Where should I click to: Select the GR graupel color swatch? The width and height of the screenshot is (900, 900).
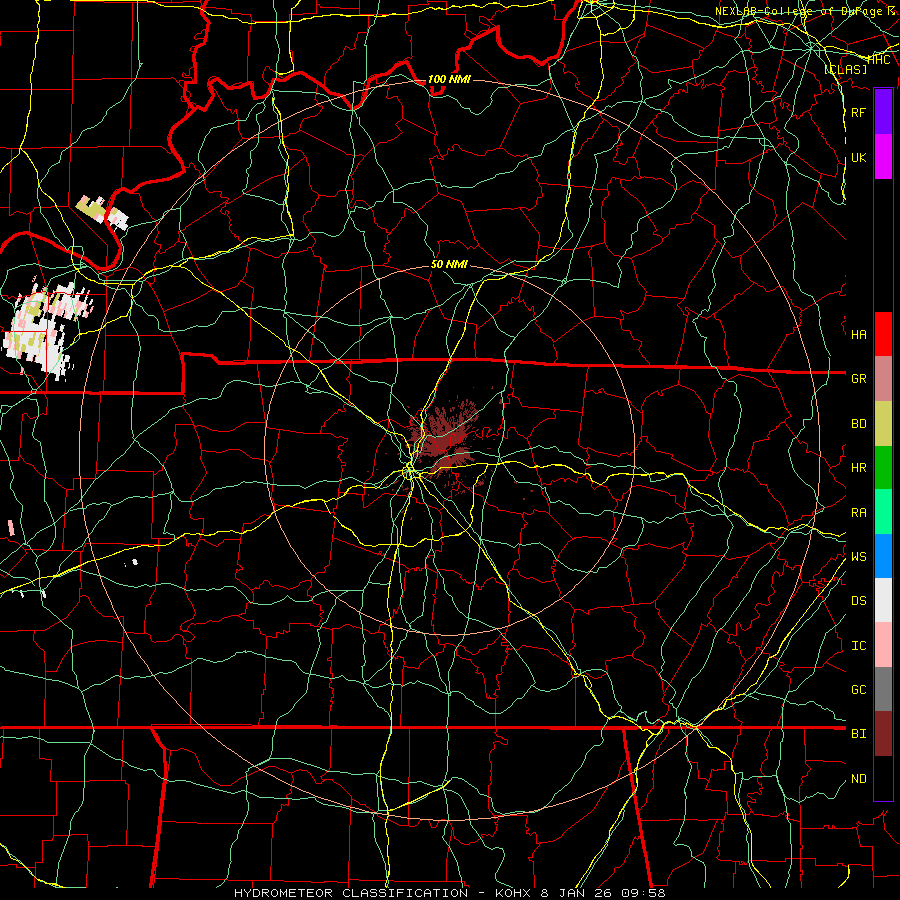(883, 379)
